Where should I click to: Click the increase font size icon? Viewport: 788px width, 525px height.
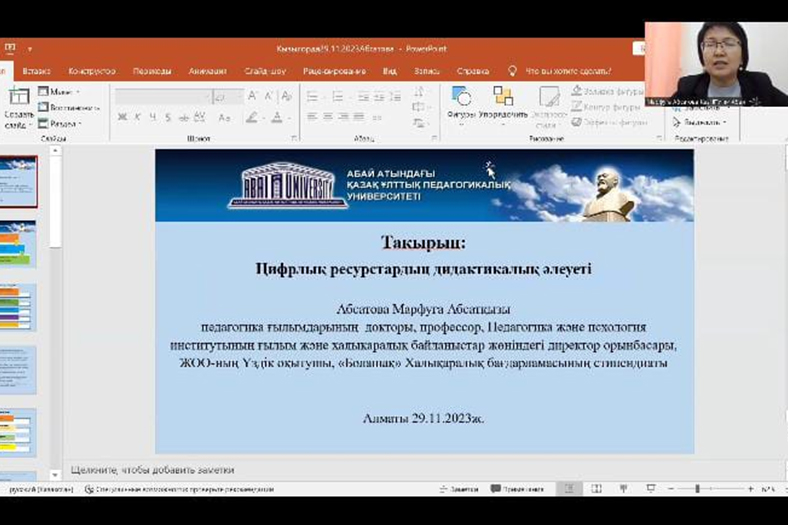pyautogui.click(x=253, y=97)
